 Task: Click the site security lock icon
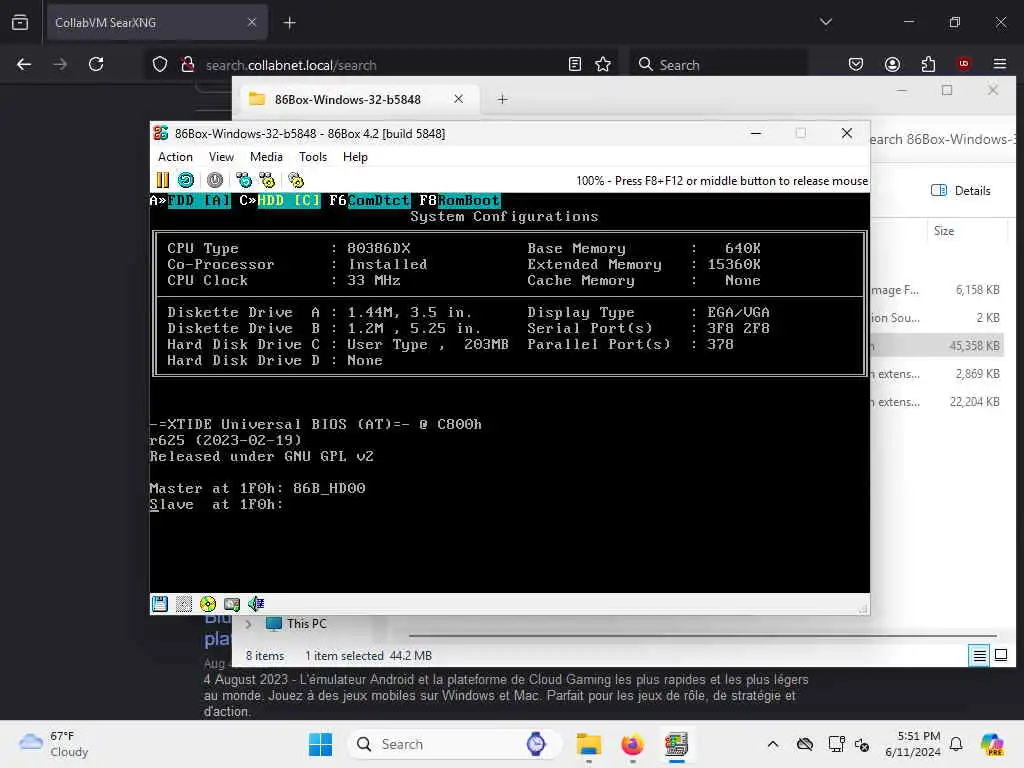point(188,65)
